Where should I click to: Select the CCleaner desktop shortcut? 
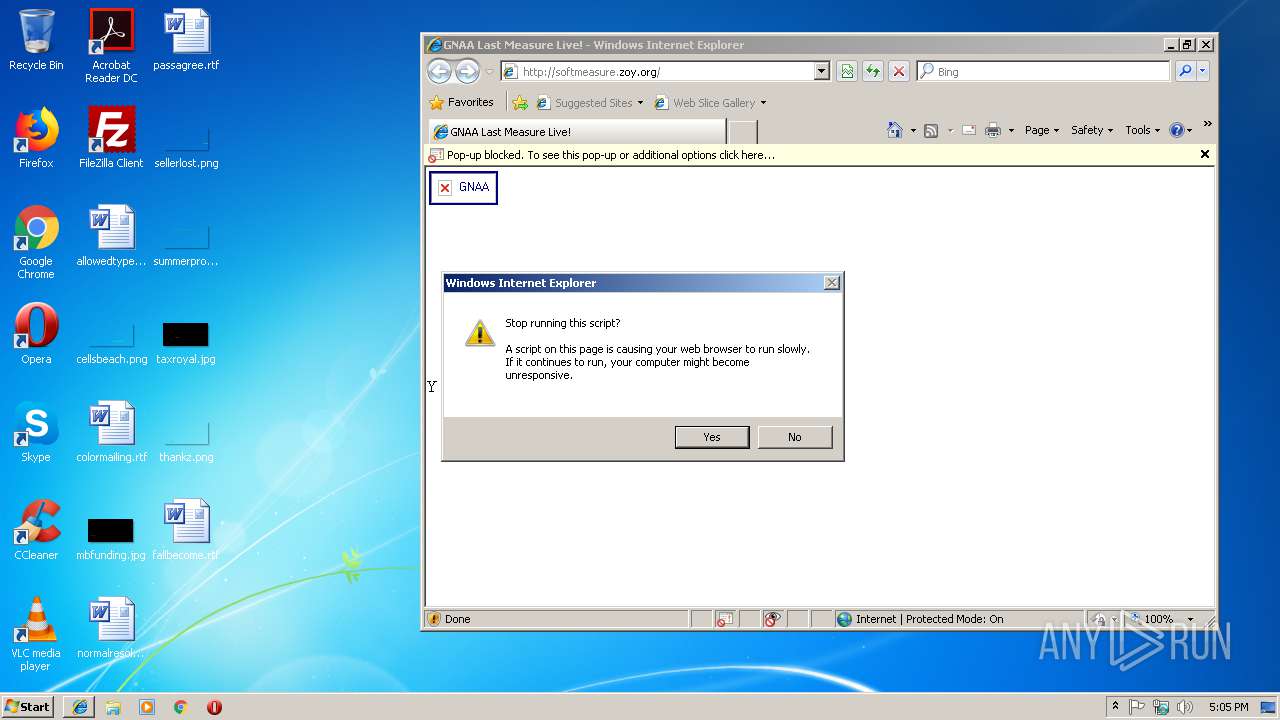pyautogui.click(x=36, y=530)
